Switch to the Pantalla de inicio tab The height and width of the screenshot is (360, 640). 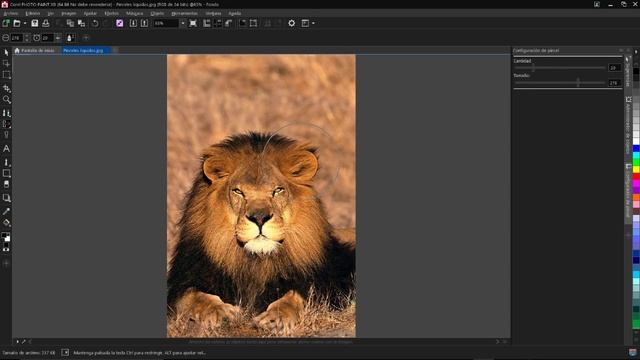click(x=35, y=51)
